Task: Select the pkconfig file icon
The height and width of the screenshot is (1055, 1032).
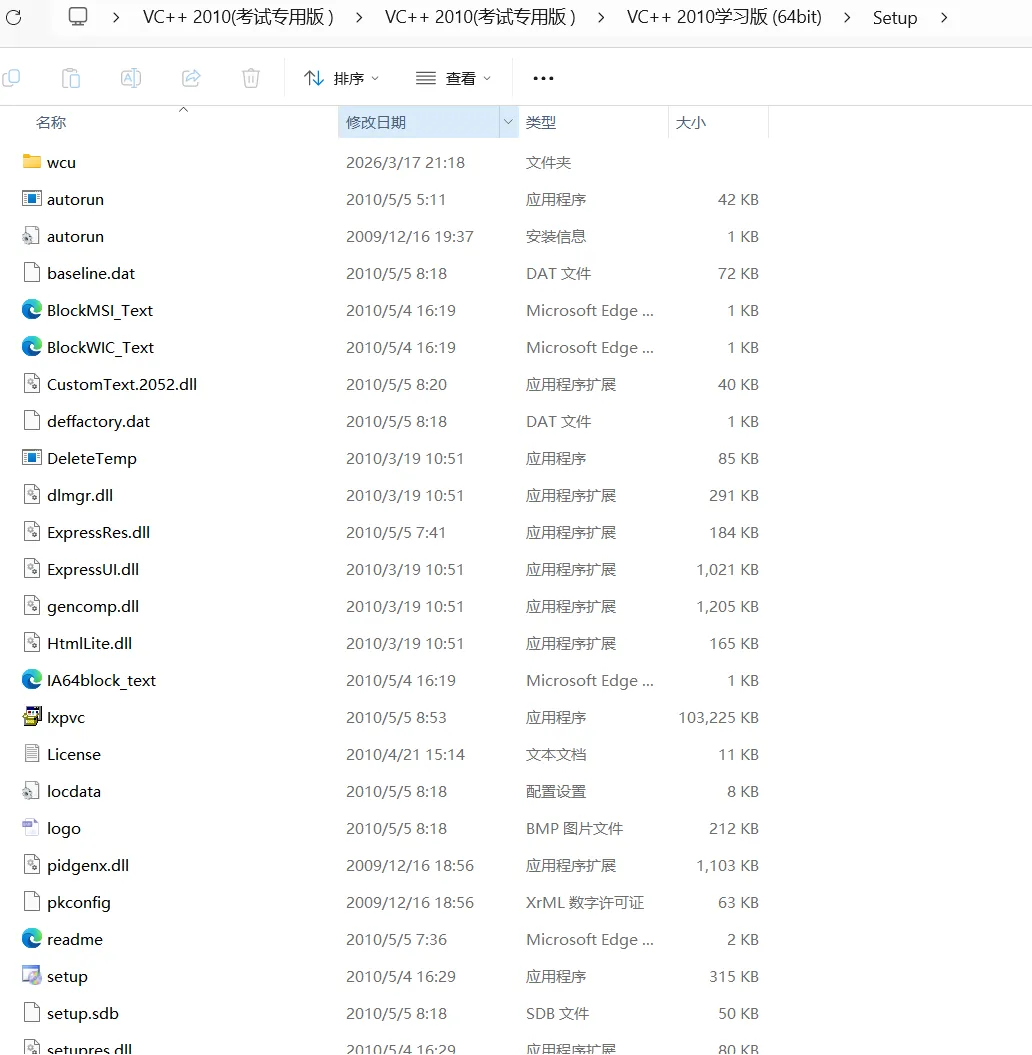Action: 32,902
